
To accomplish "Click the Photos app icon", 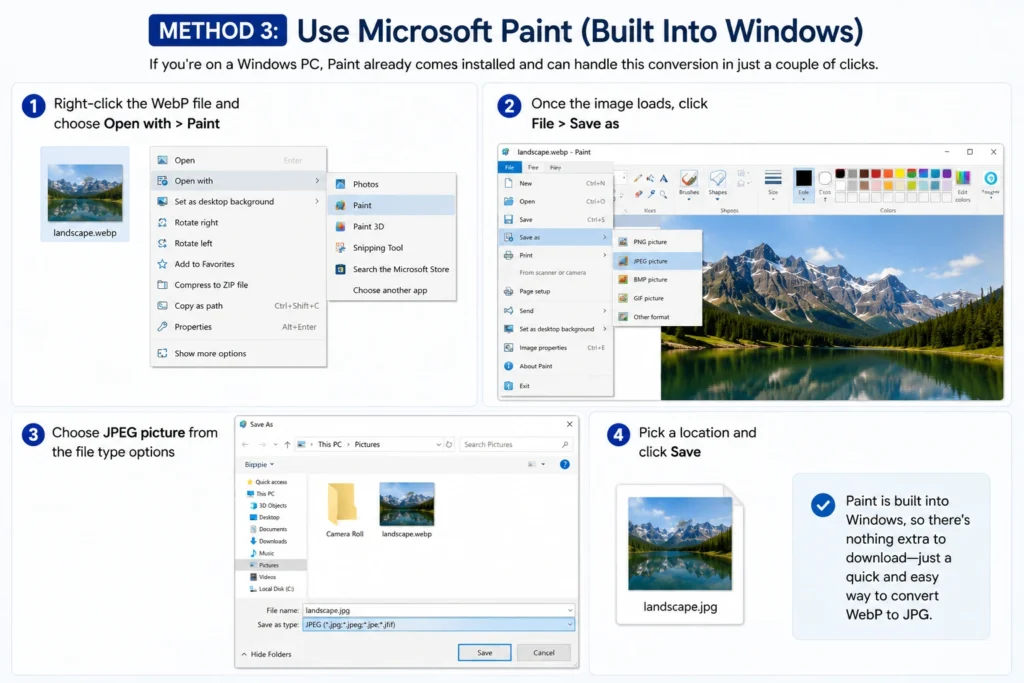I will click(x=340, y=184).
